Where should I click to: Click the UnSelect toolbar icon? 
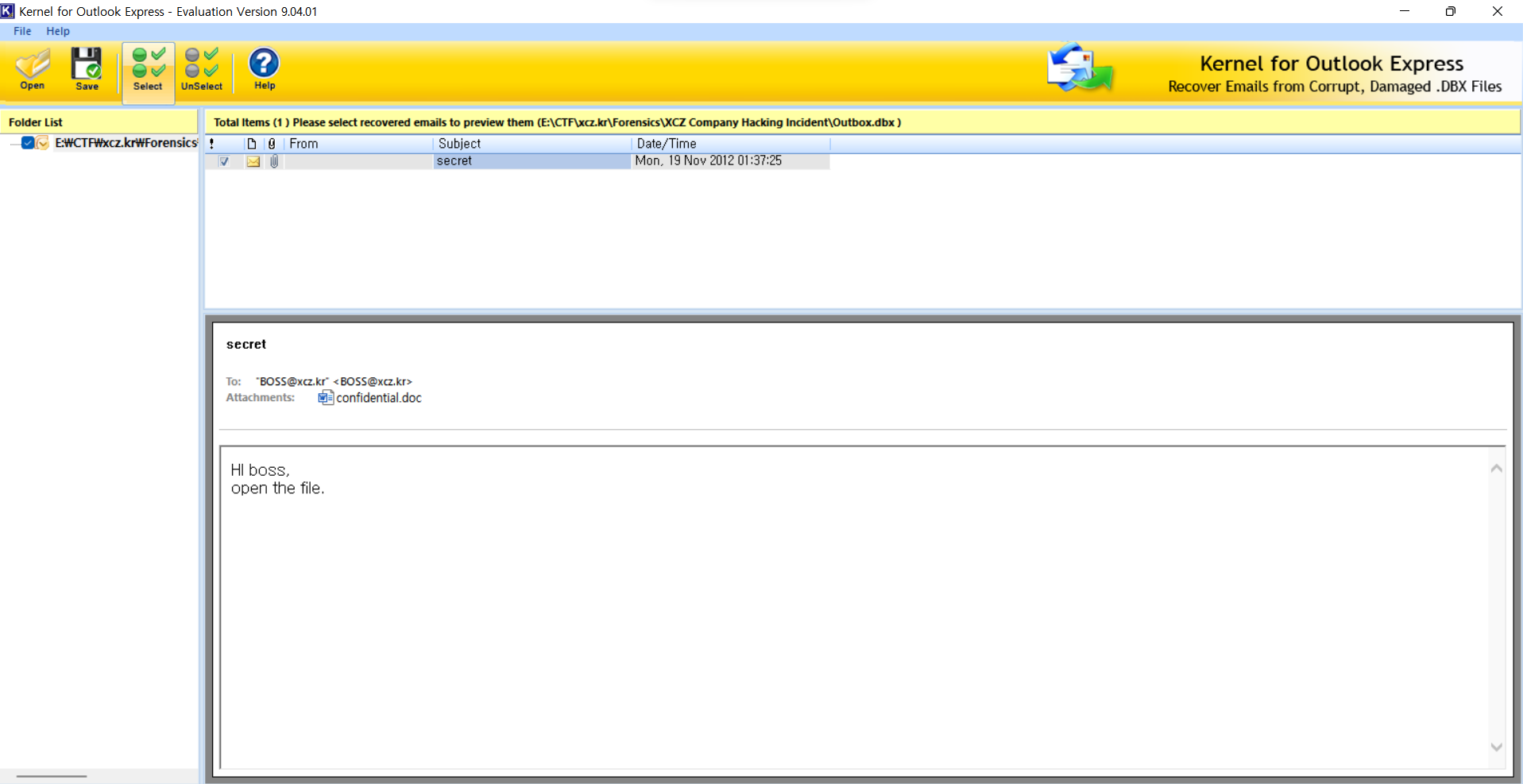pyautogui.click(x=201, y=70)
